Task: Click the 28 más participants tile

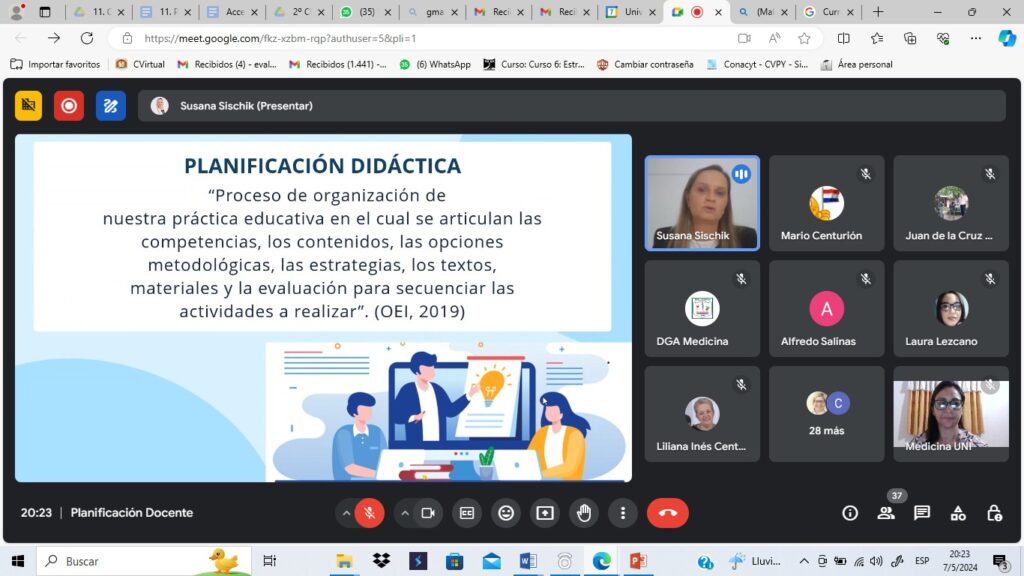Action: point(826,413)
